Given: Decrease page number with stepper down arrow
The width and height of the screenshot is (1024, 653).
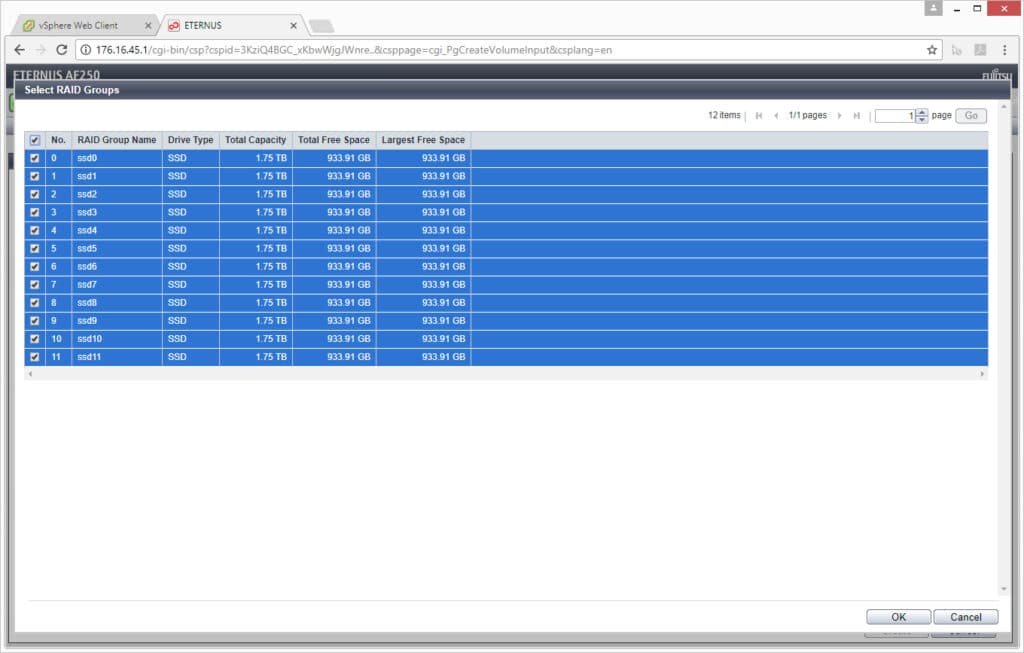Looking at the screenshot, I should 921,119.
